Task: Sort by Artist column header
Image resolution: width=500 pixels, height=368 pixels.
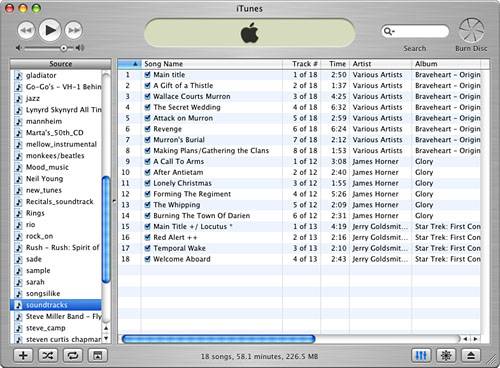Action: pyautogui.click(x=380, y=64)
